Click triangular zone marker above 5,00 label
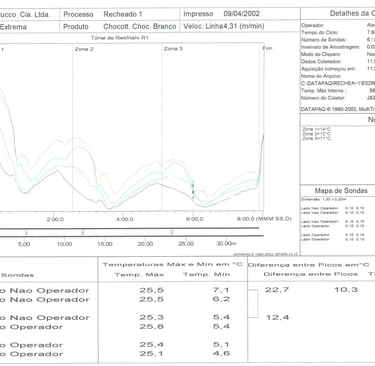 26,232
